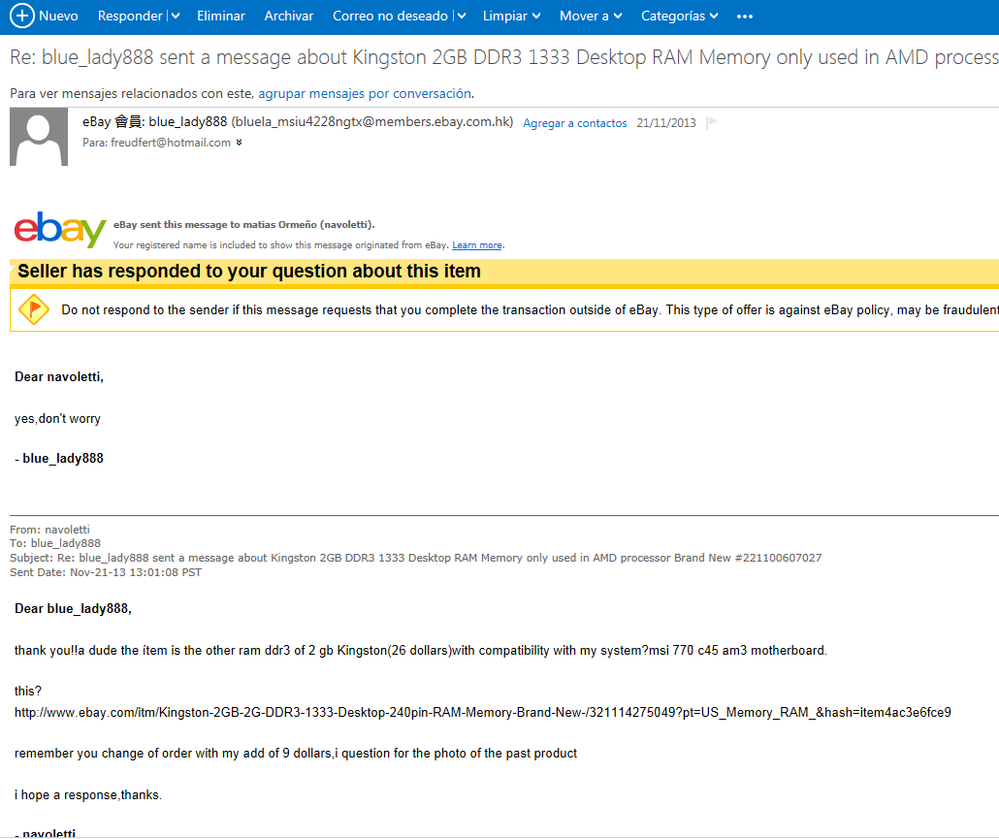
Task: Click the date 21/11/2013
Action: [x=666, y=123]
